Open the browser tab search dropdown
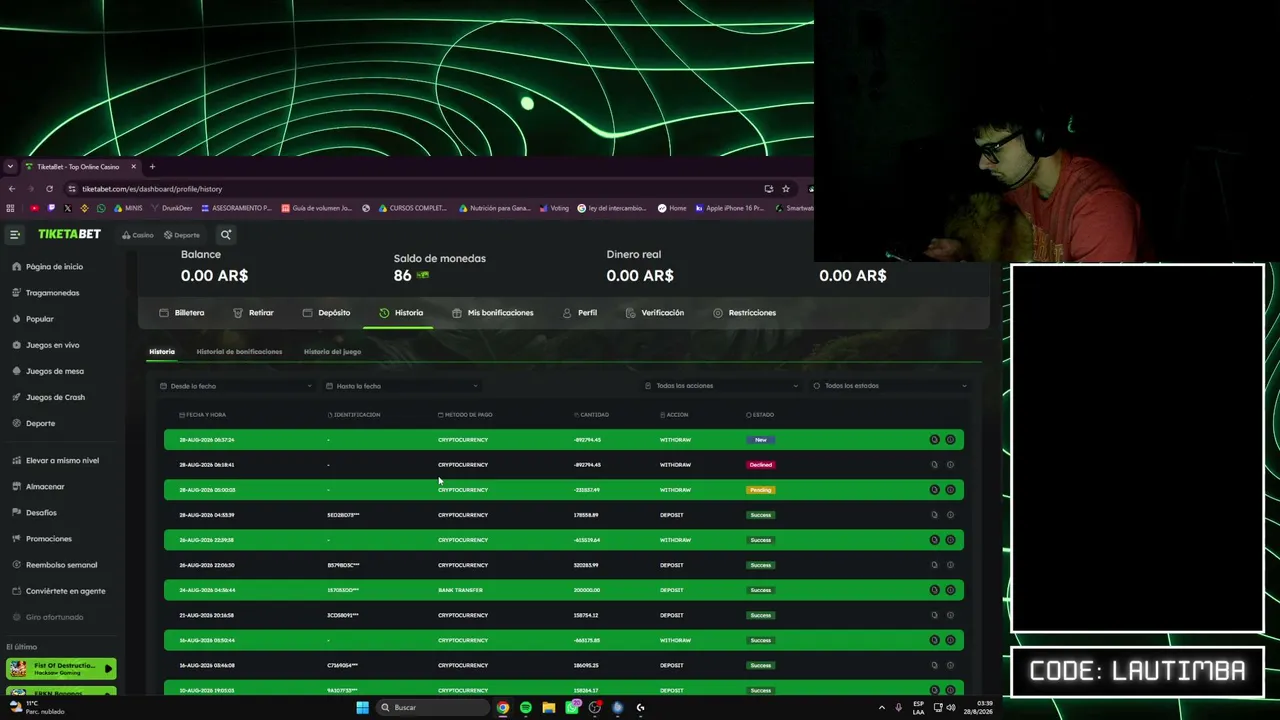 pyautogui.click(x=10, y=167)
